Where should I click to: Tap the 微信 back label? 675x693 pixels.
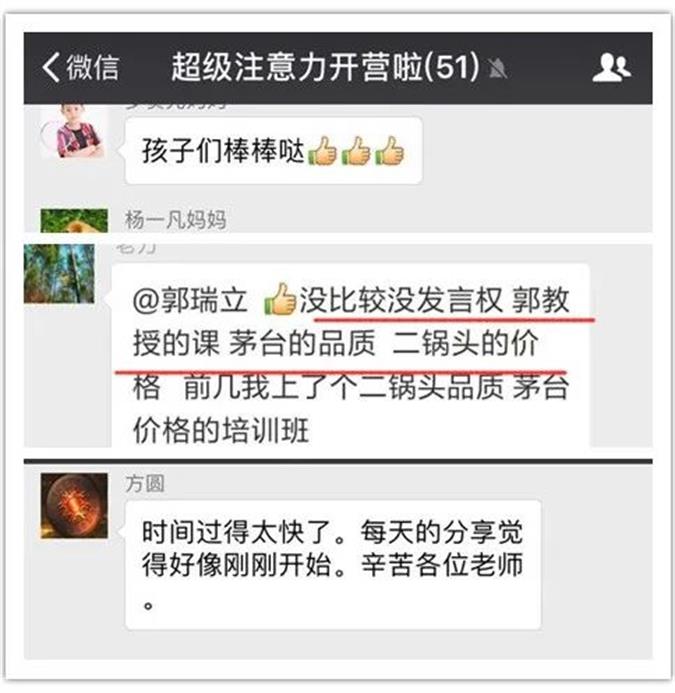pyautogui.click(x=92, y=68)
